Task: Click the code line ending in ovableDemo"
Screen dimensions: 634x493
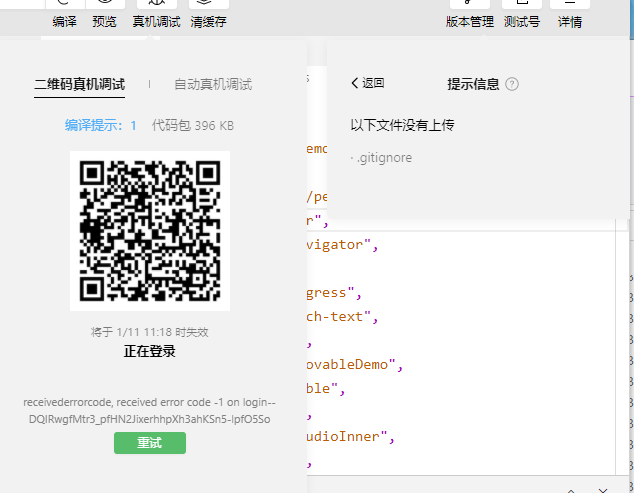Action: point(355,365)
